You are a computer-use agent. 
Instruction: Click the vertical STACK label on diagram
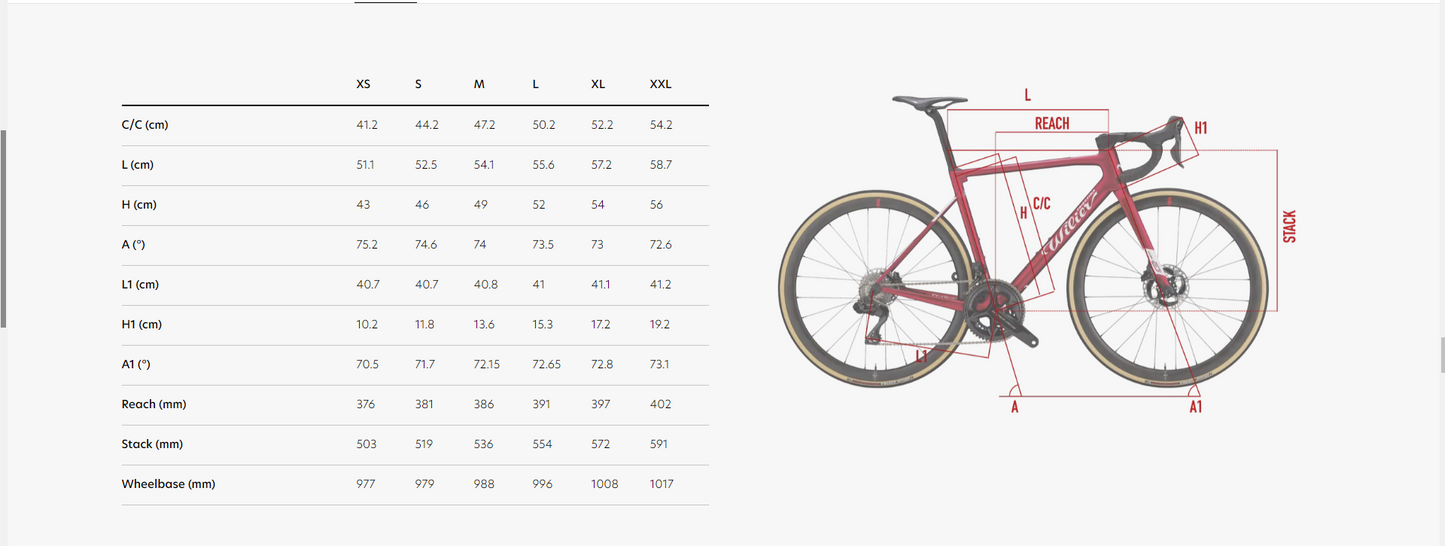[1289, 226]
